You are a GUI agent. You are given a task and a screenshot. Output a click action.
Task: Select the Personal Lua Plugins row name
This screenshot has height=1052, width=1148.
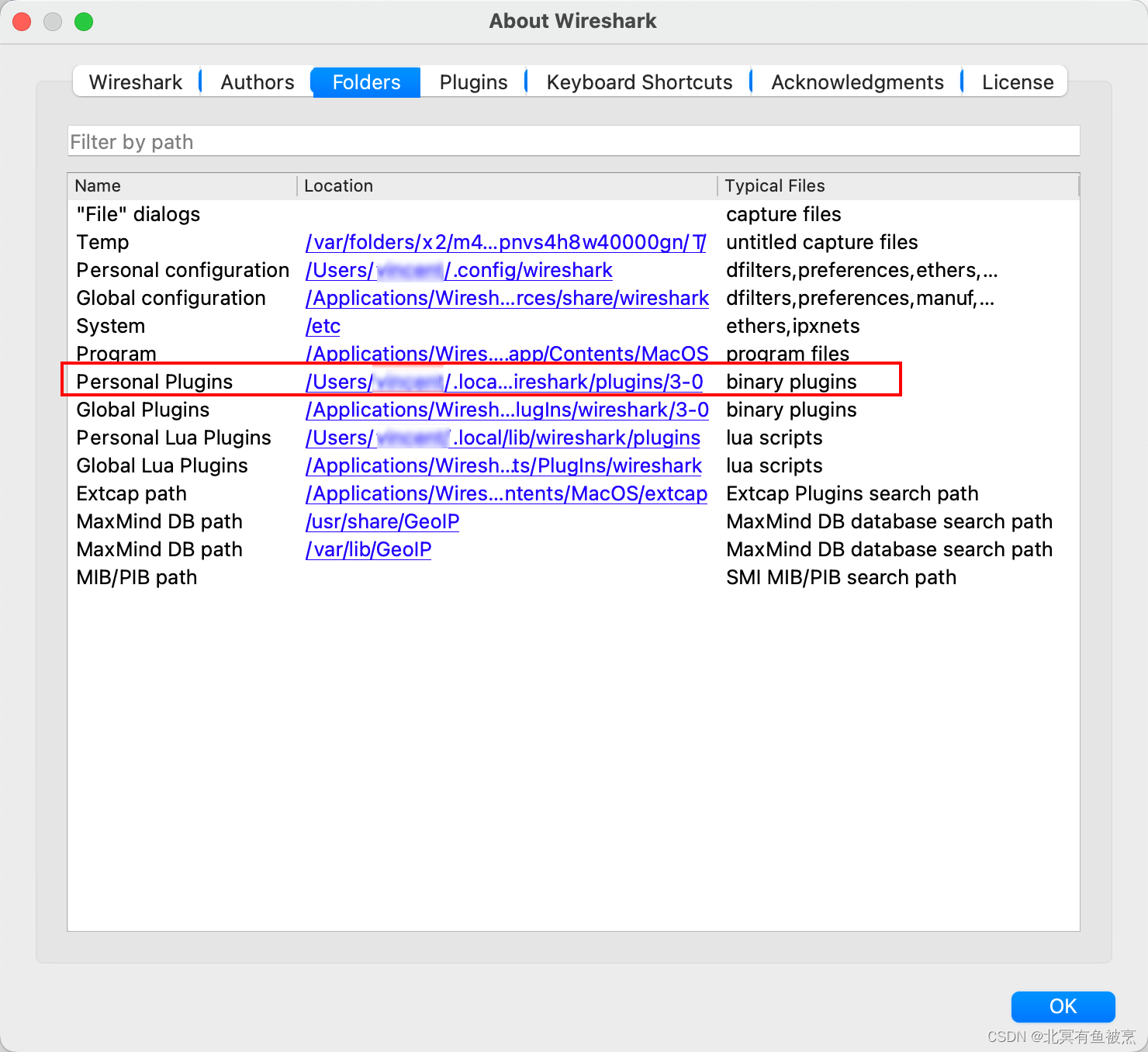coord(174,438)
